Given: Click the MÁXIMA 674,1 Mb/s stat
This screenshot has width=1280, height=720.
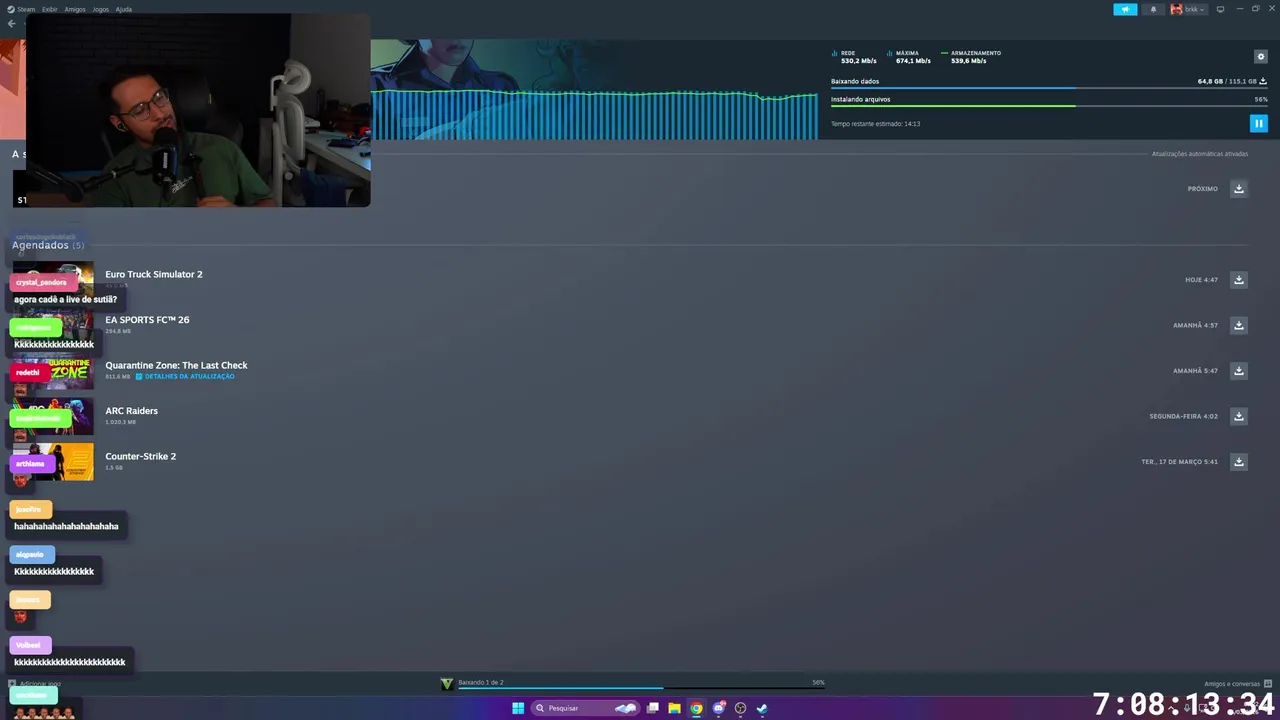Looking at the screenshot, I should [910, 57].
